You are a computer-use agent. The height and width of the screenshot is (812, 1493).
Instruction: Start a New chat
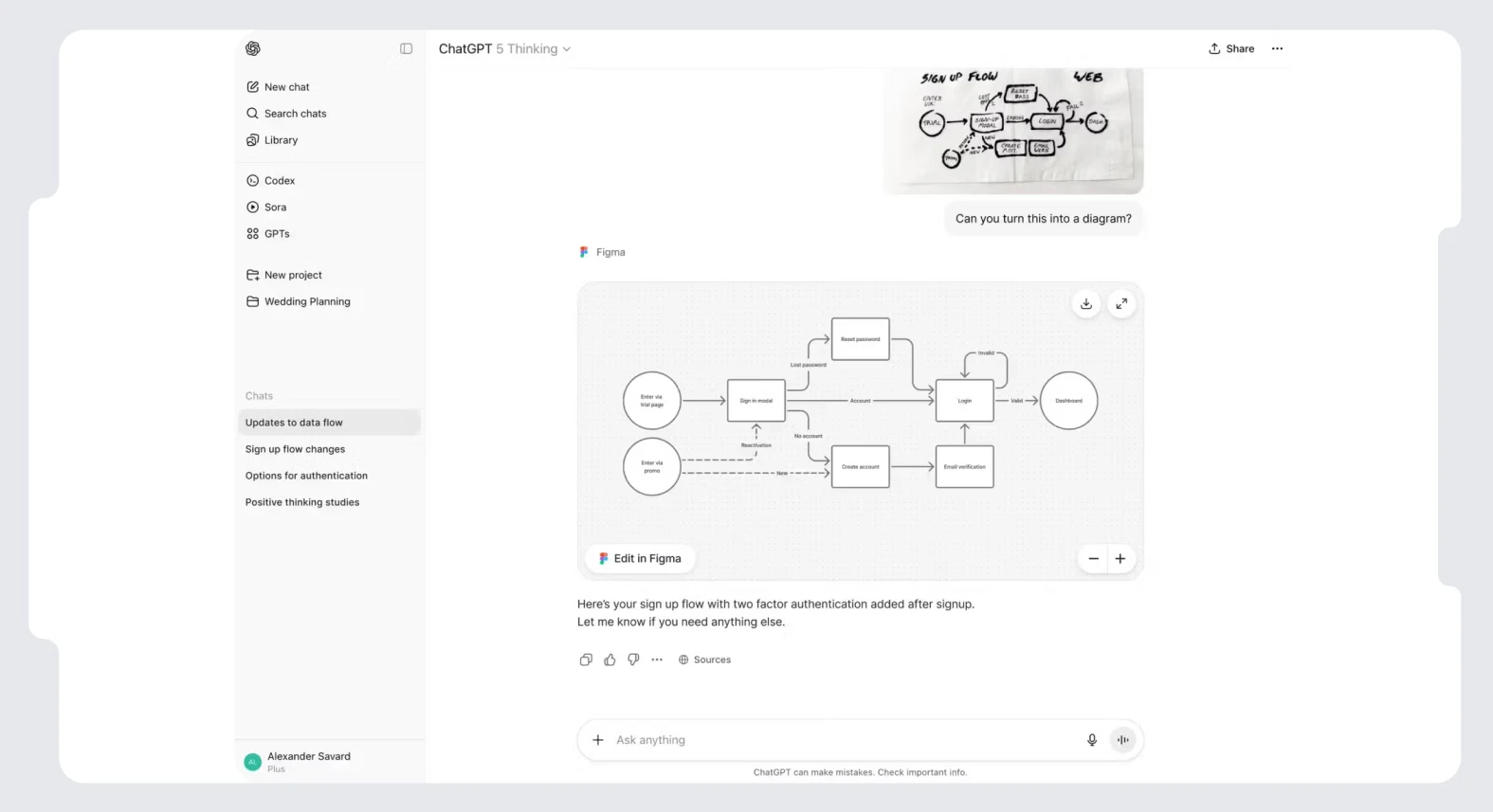pos(286,87)
